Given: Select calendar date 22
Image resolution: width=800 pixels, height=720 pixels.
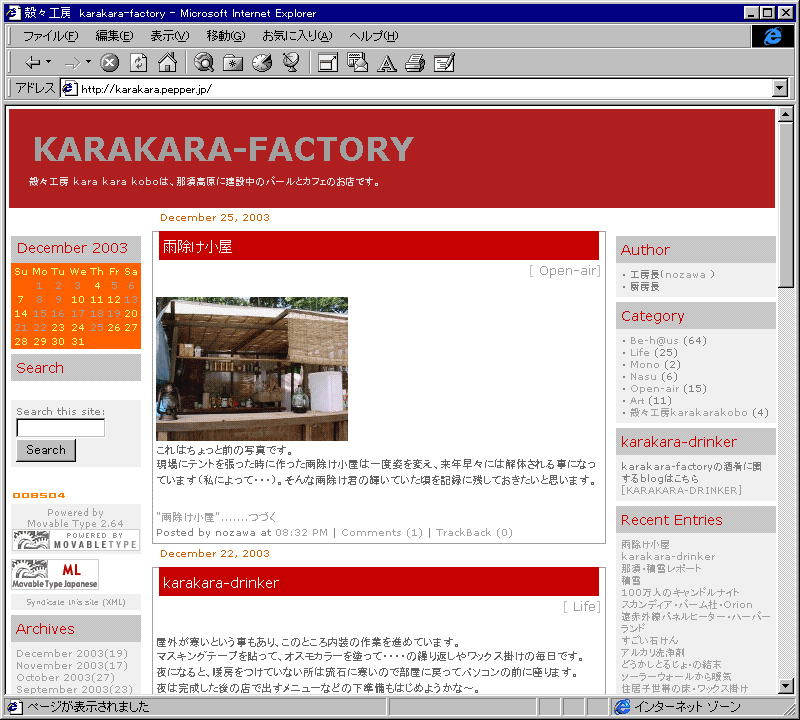Looking at the screenshot, I should click(40, 327).
